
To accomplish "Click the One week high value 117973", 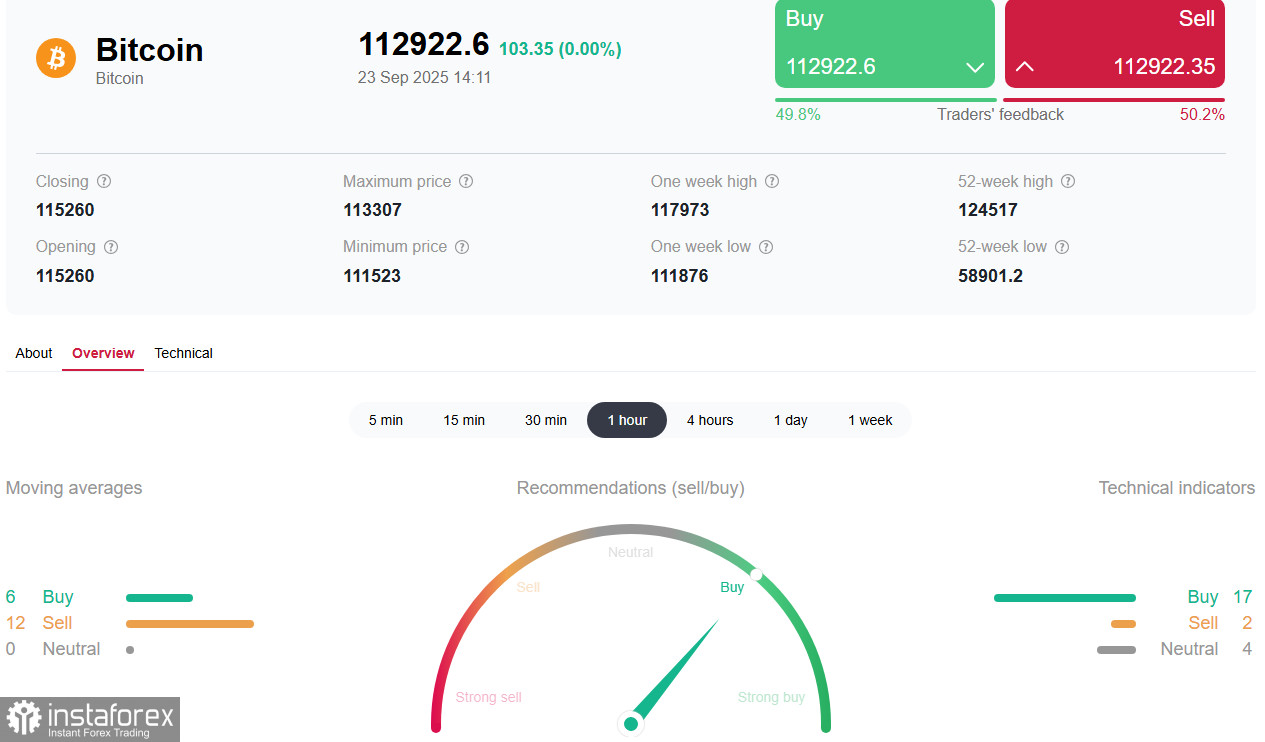I will click(x=680, y=210).
